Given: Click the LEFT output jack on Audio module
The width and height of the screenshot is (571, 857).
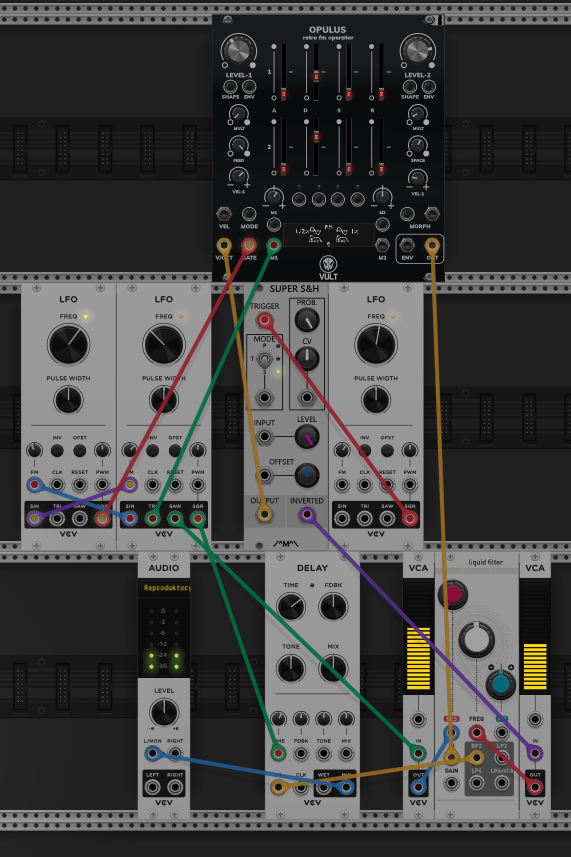Looking at the screenshot, I should click(x=152, y=787).
